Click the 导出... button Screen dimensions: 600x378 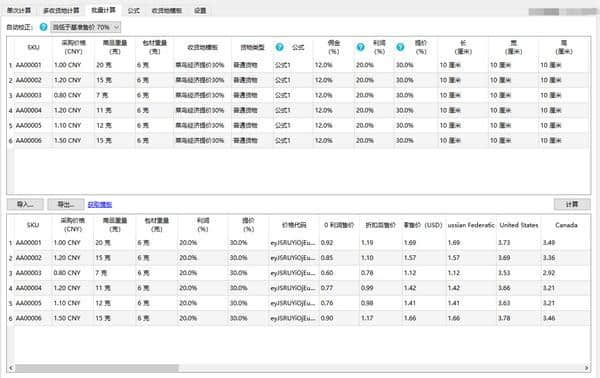point(66,204)
